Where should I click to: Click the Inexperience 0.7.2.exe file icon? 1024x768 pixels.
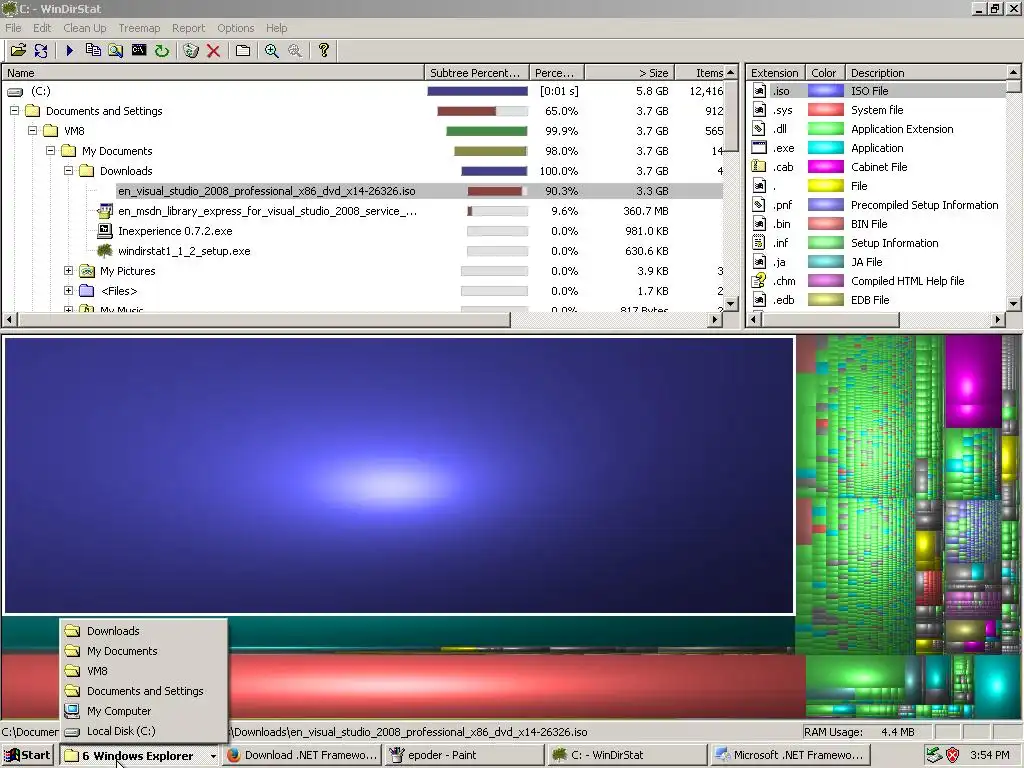(x=104, y=231)
